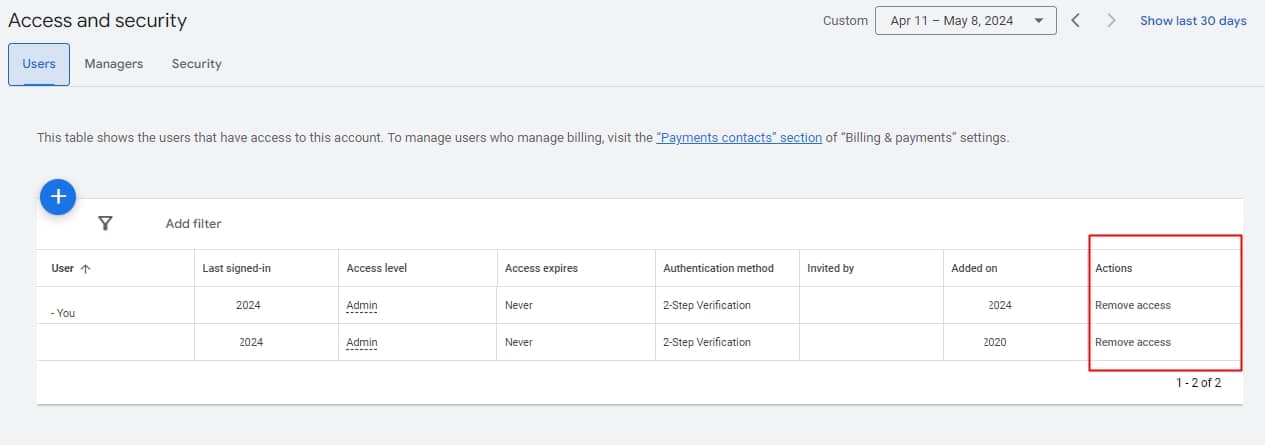Expand Admin access level for your user

tap(361, 305)
